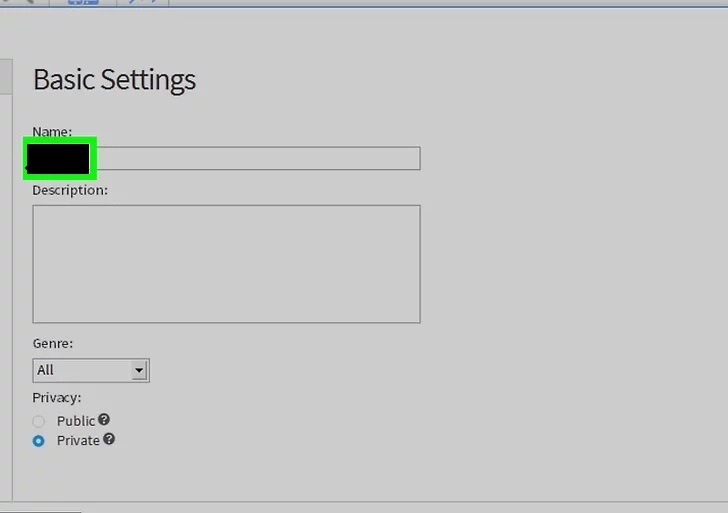Open help icon next to Public
The width and height of the screenshot is (728, 513).
[104, 420]
